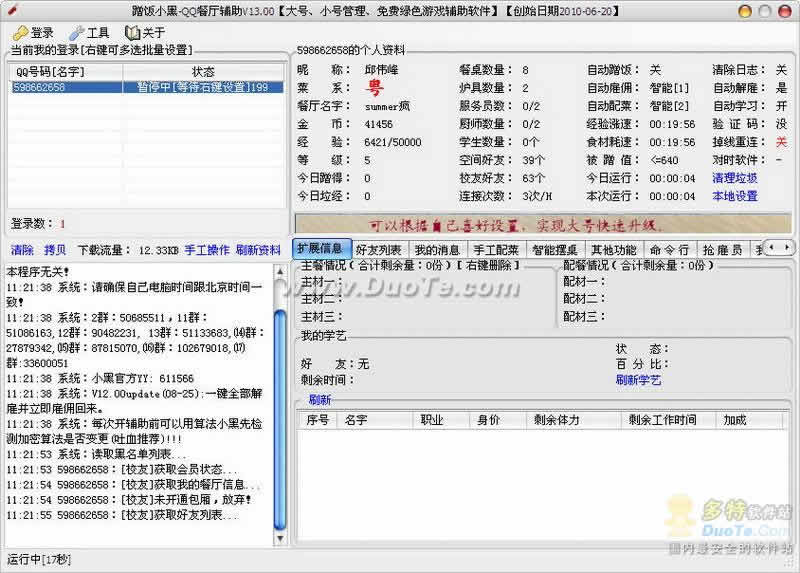The image size is (800, 573).
Task: Click the 剩余体力 column header
Action: 573,420
